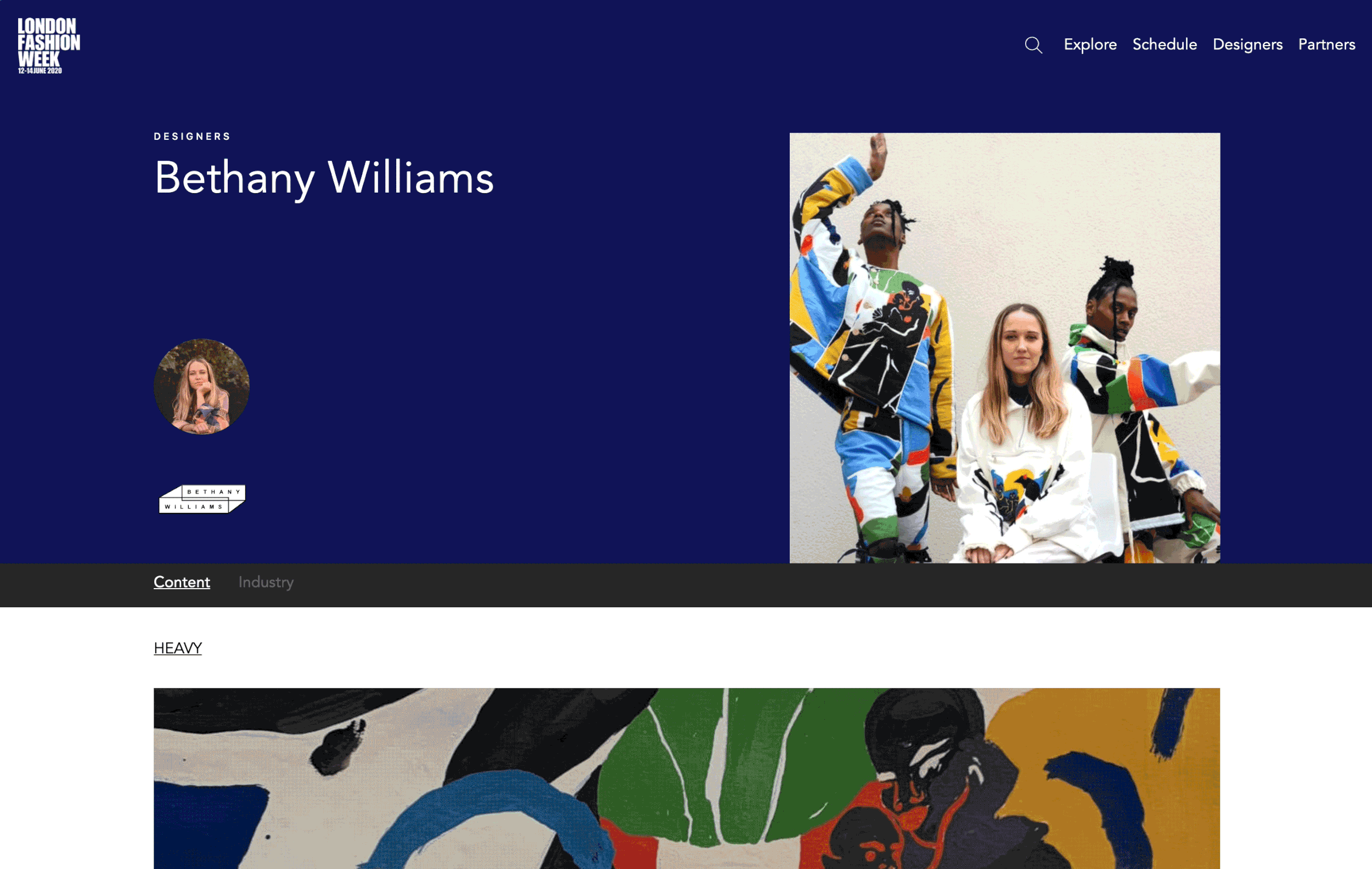Click the DESIGNERS breadcrumb label
The width and height of the screenshot is (1372, 869).
click(192, 136)
